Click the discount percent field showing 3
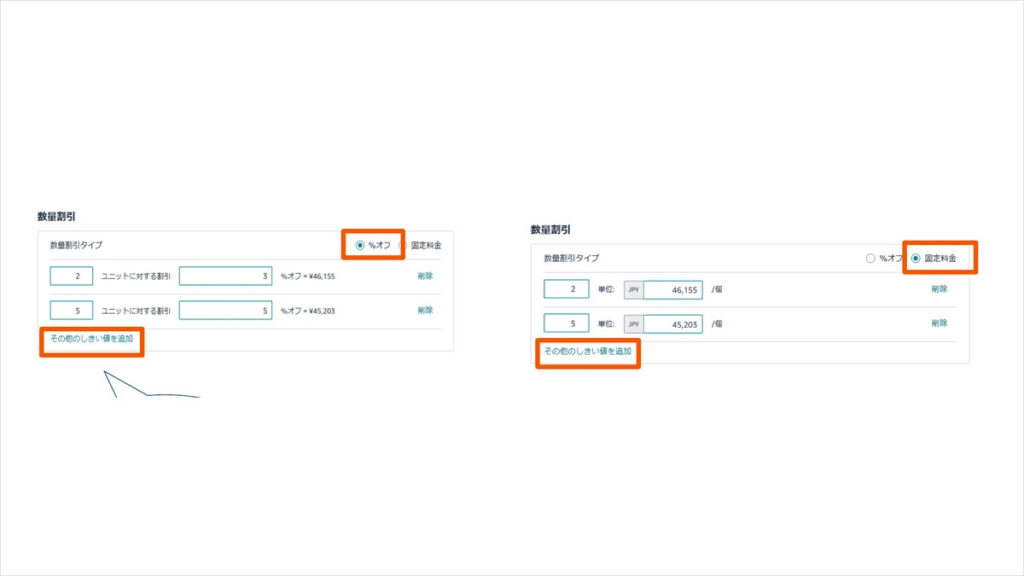The image size is (1024, 576). [x=225, y=276]
